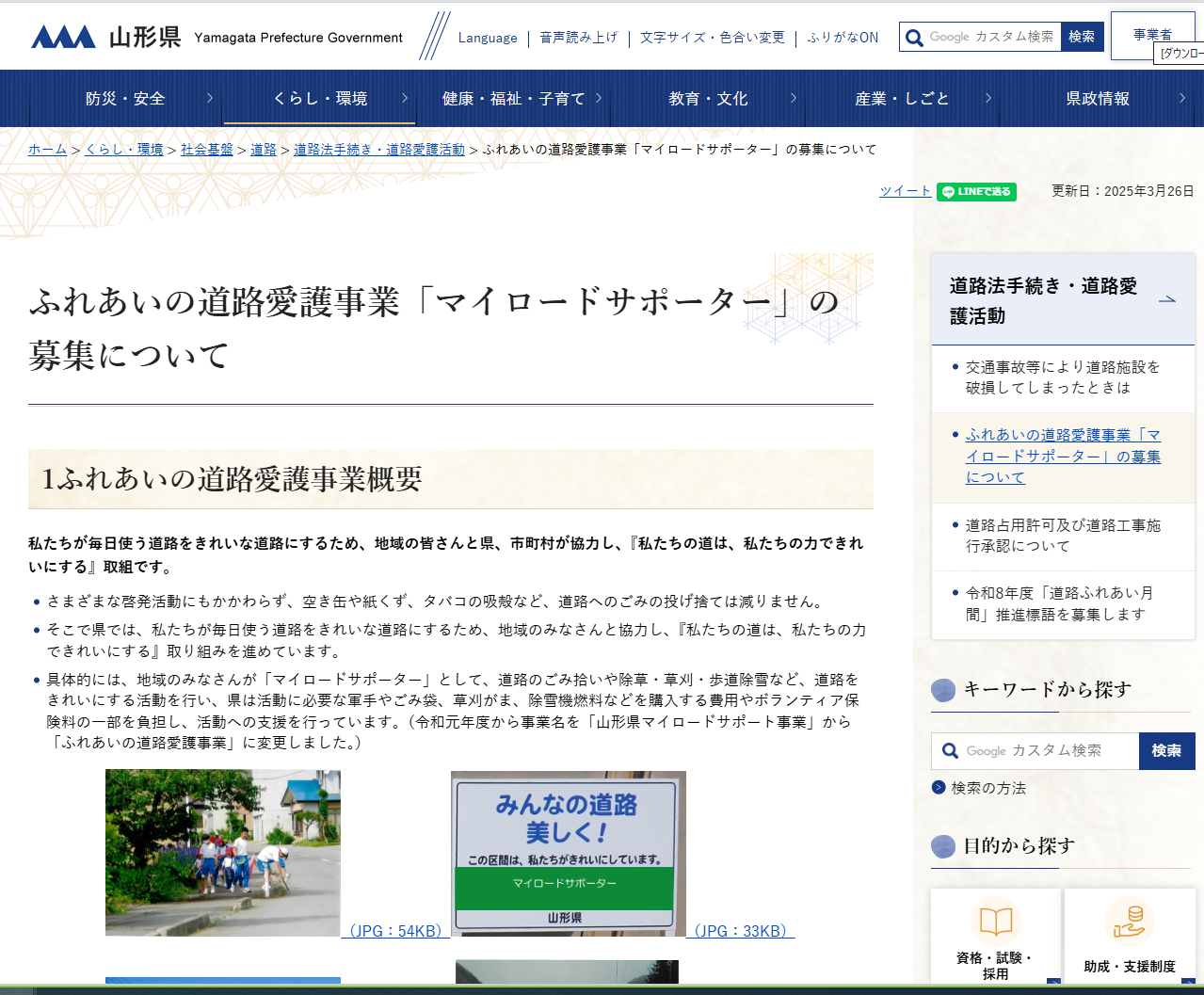The width and height of the screenshot is (1204, 995).
Task: Click the Yamagata Prefecture mountain logo
Action: 63,37
